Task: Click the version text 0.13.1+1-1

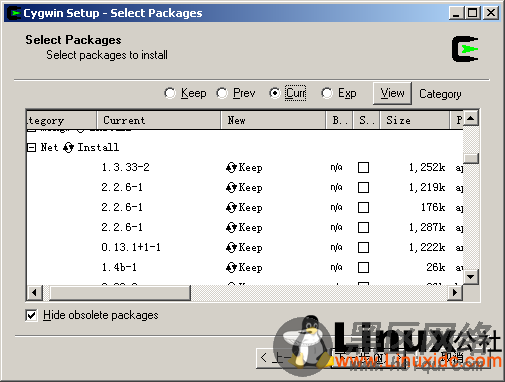Action: (131, 247)
